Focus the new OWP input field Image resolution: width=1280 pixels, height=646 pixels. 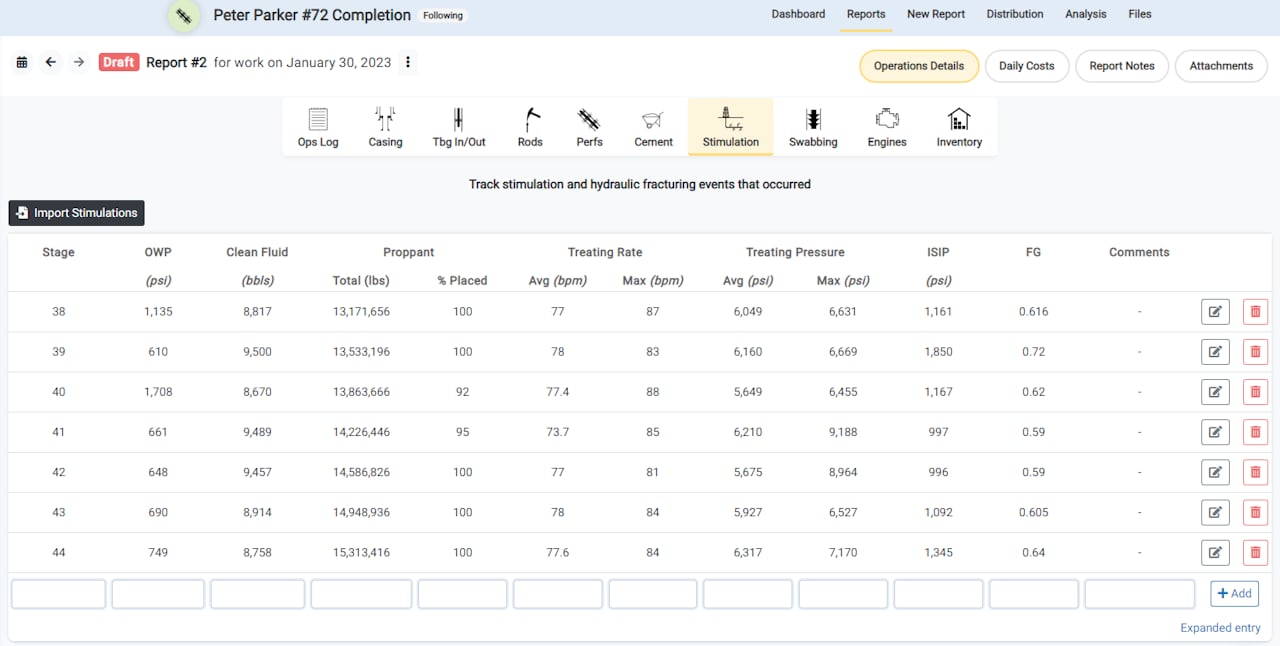158,594
